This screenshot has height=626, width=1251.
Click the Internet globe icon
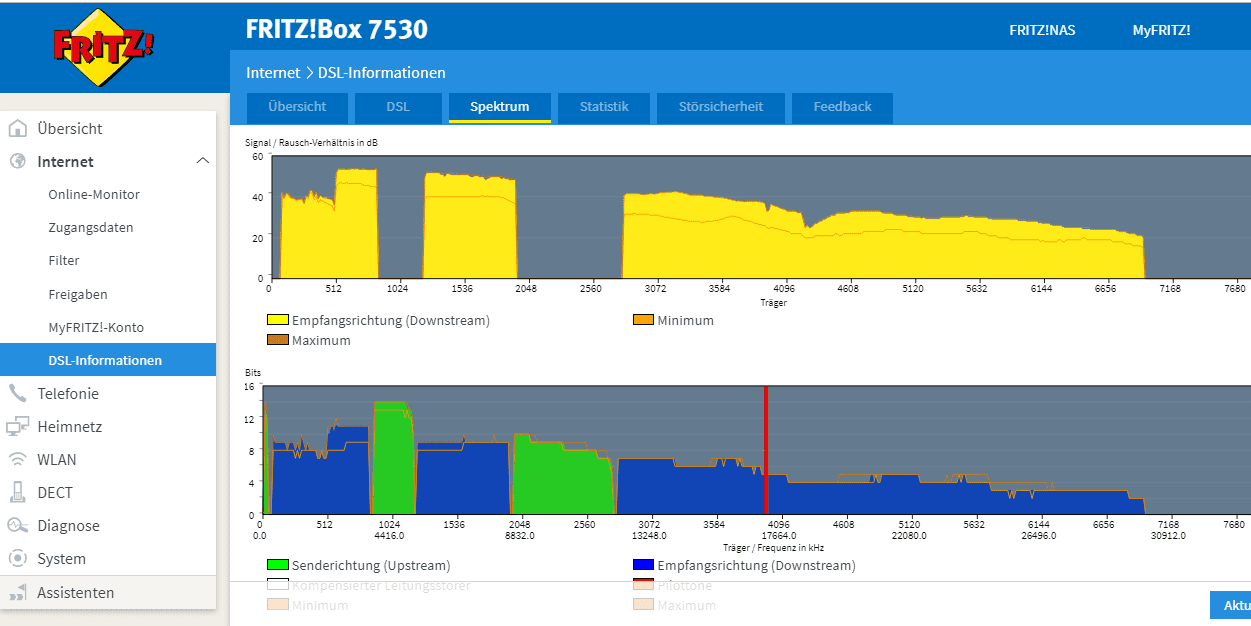point(17,161)
